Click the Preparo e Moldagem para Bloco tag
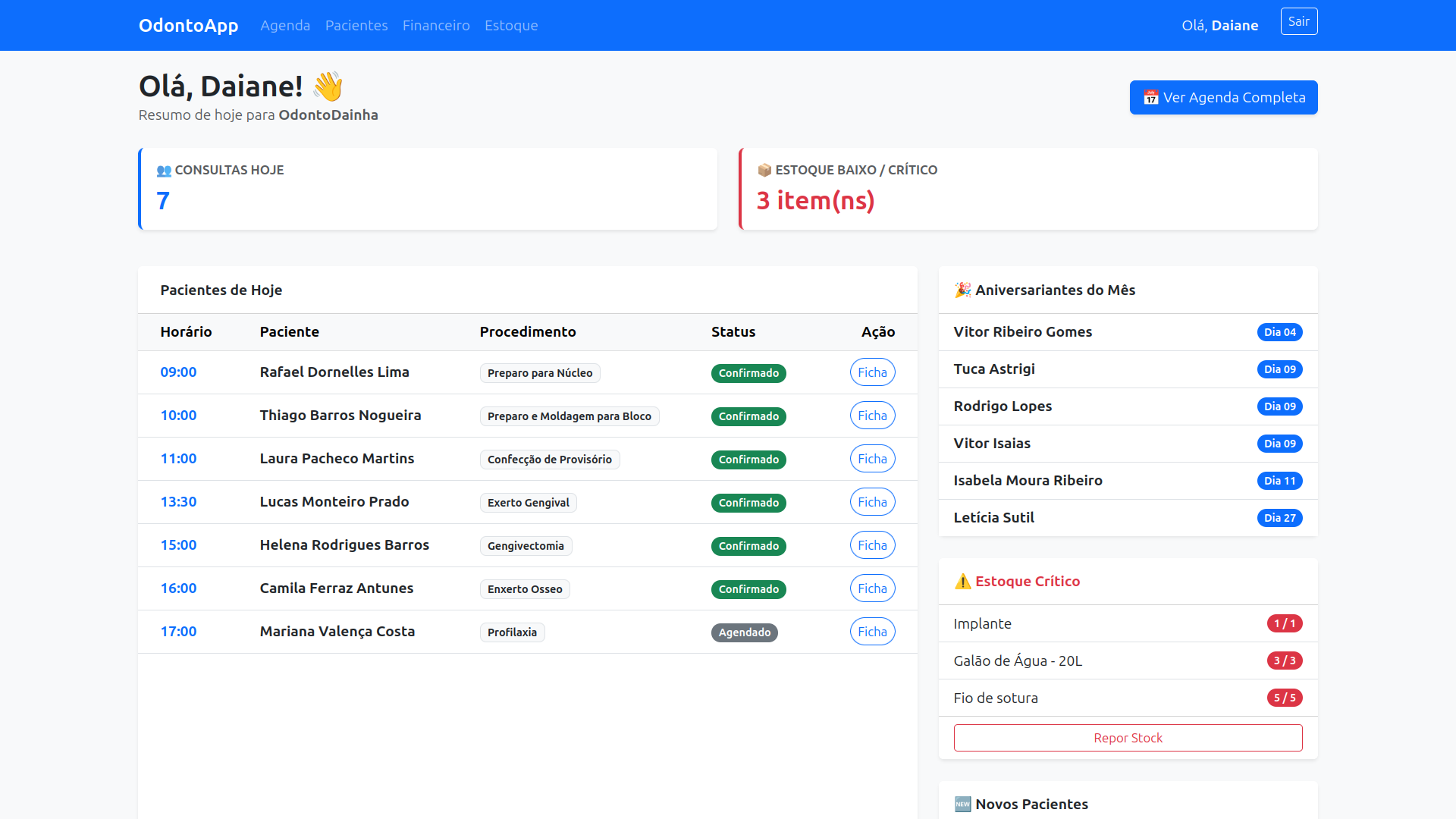 570,416
